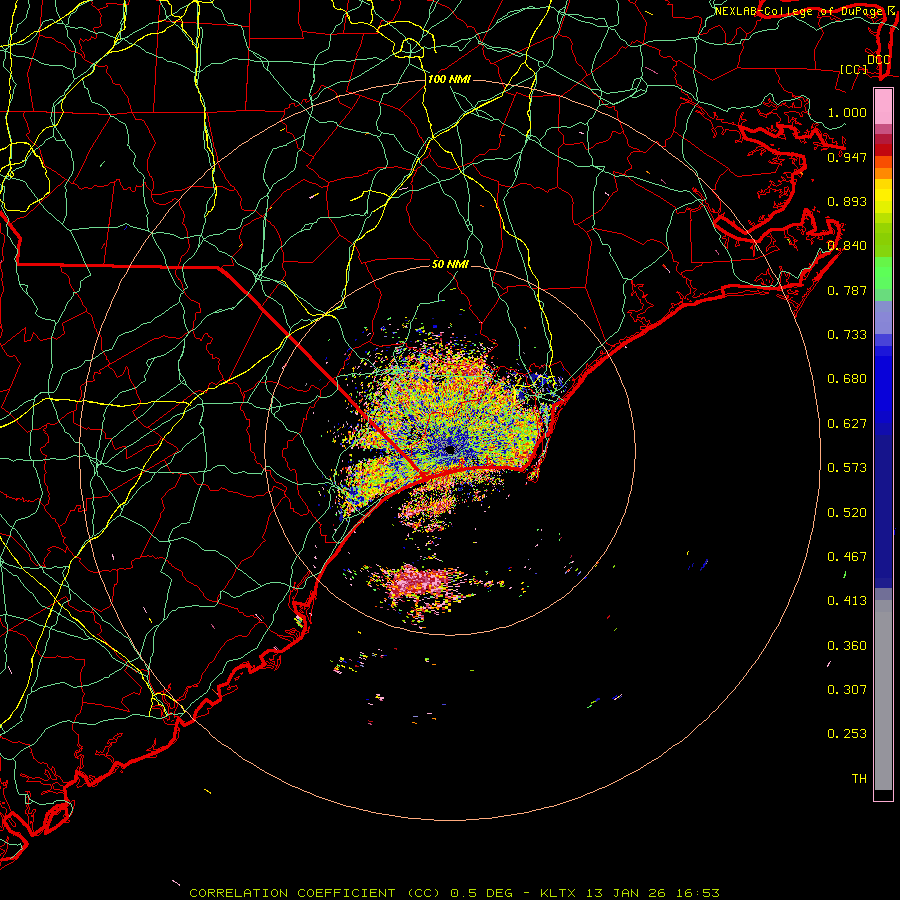900x900 pixels.
Task: Click the 100 NMI range ring label
Action: (x=449, y=79)
